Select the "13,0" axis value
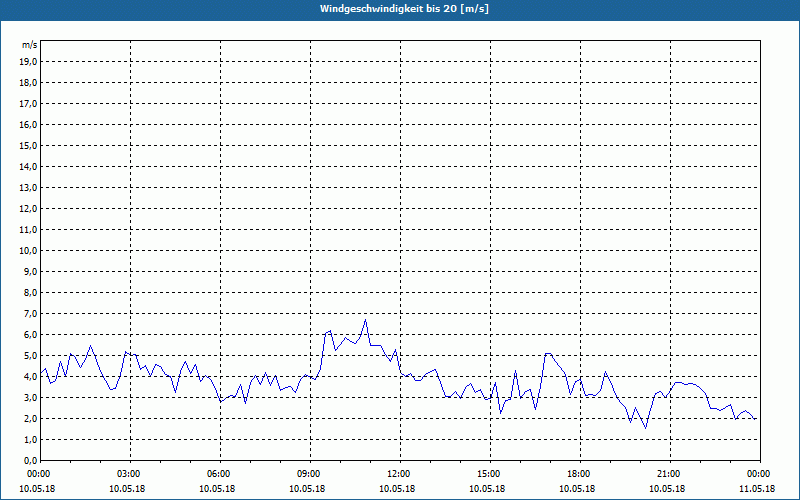The height and width of the screenshot is (500, 800). [28, 188]
